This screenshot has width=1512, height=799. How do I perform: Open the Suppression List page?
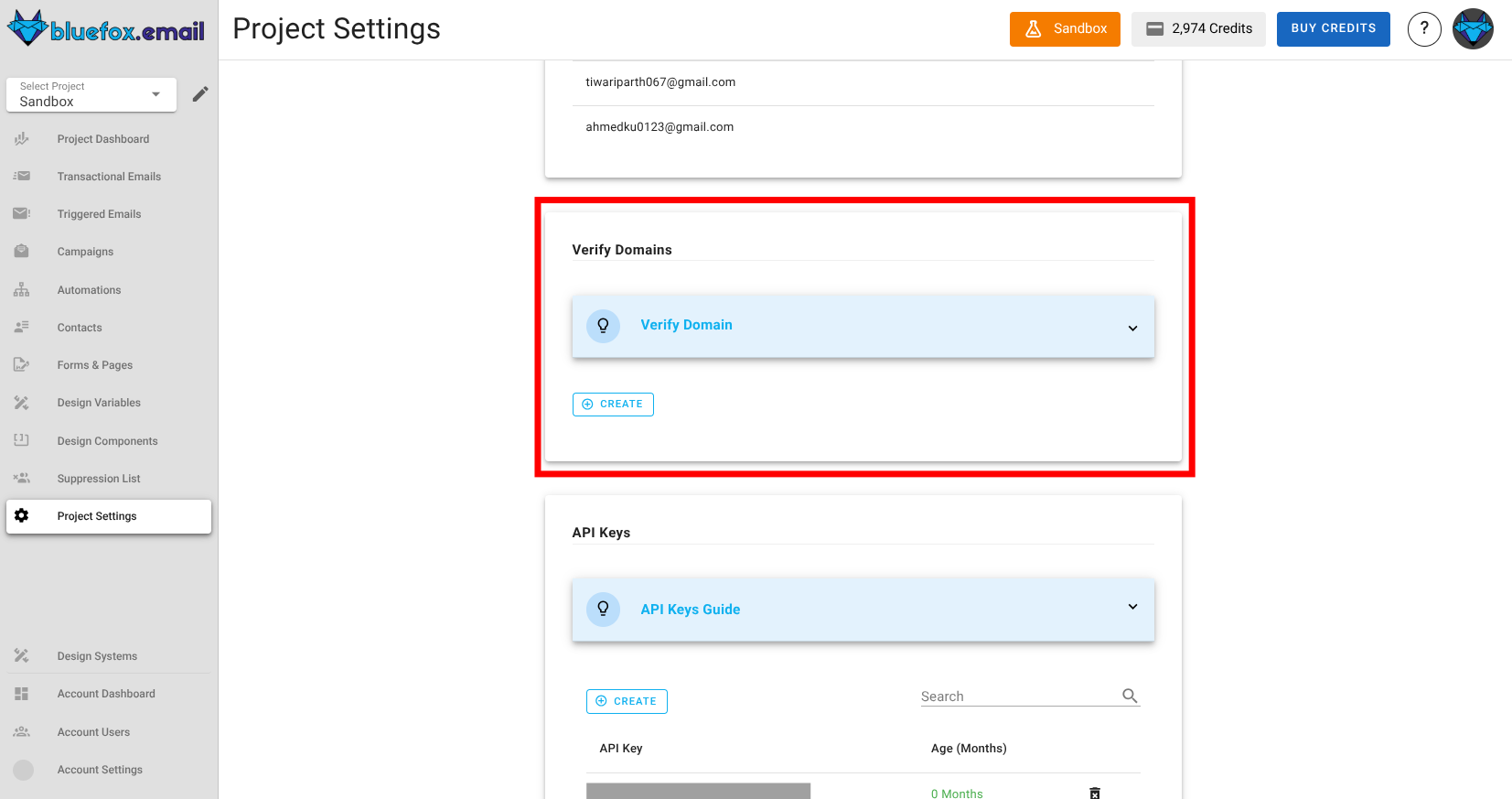[x=99, y=479]
